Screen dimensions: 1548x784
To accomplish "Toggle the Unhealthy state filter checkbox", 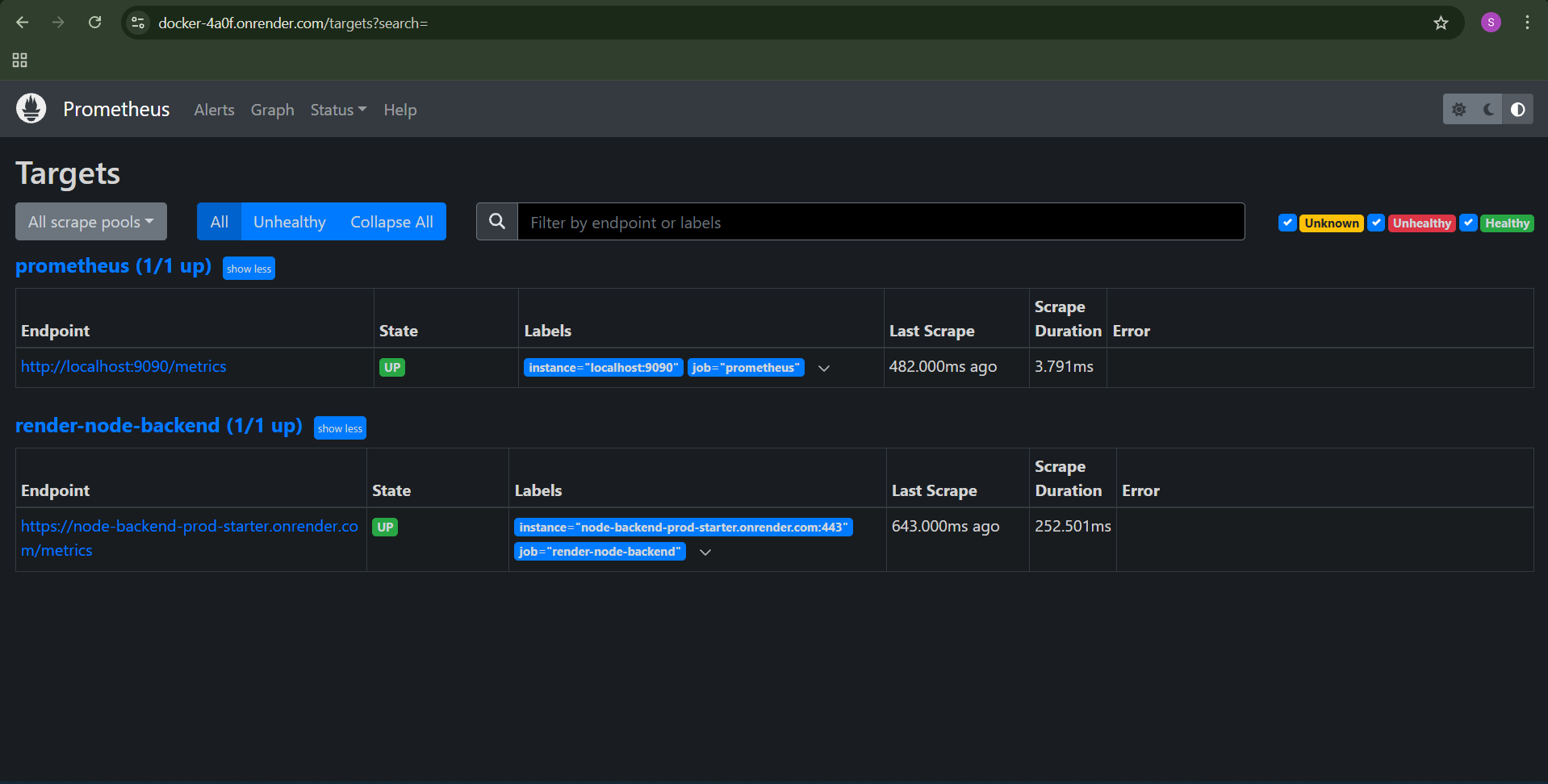I will (1376, 223).
